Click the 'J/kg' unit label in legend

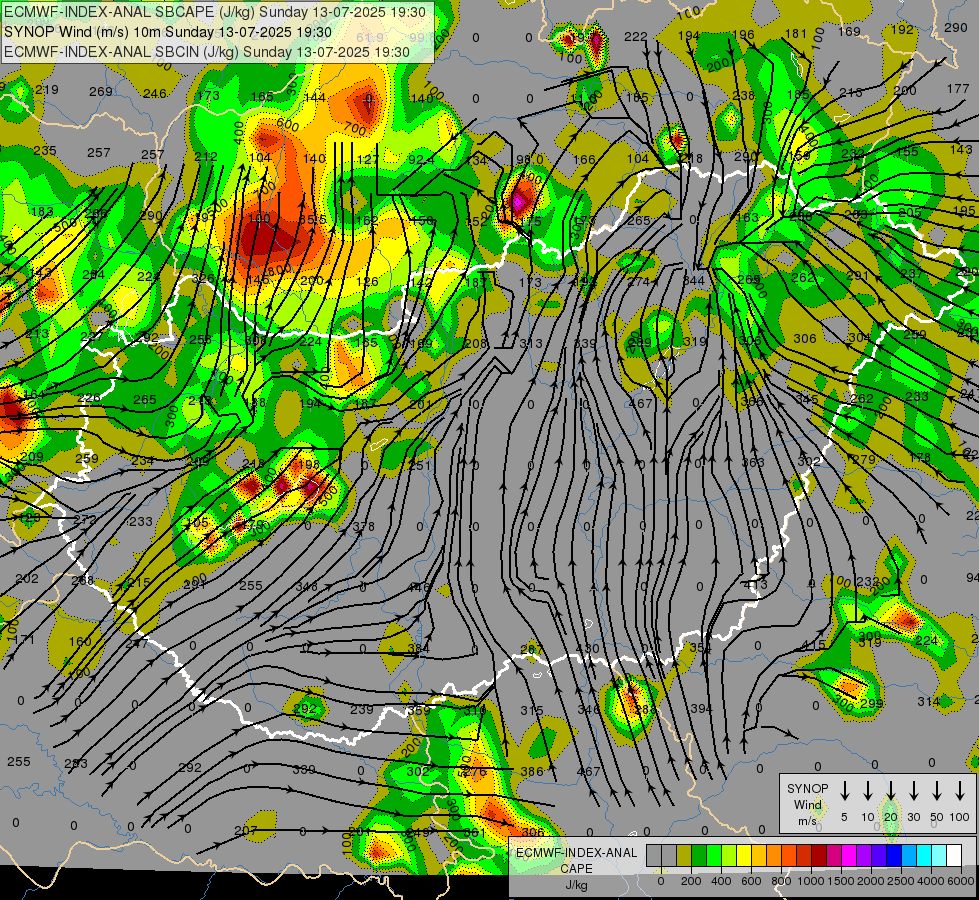tap(576, 885)
